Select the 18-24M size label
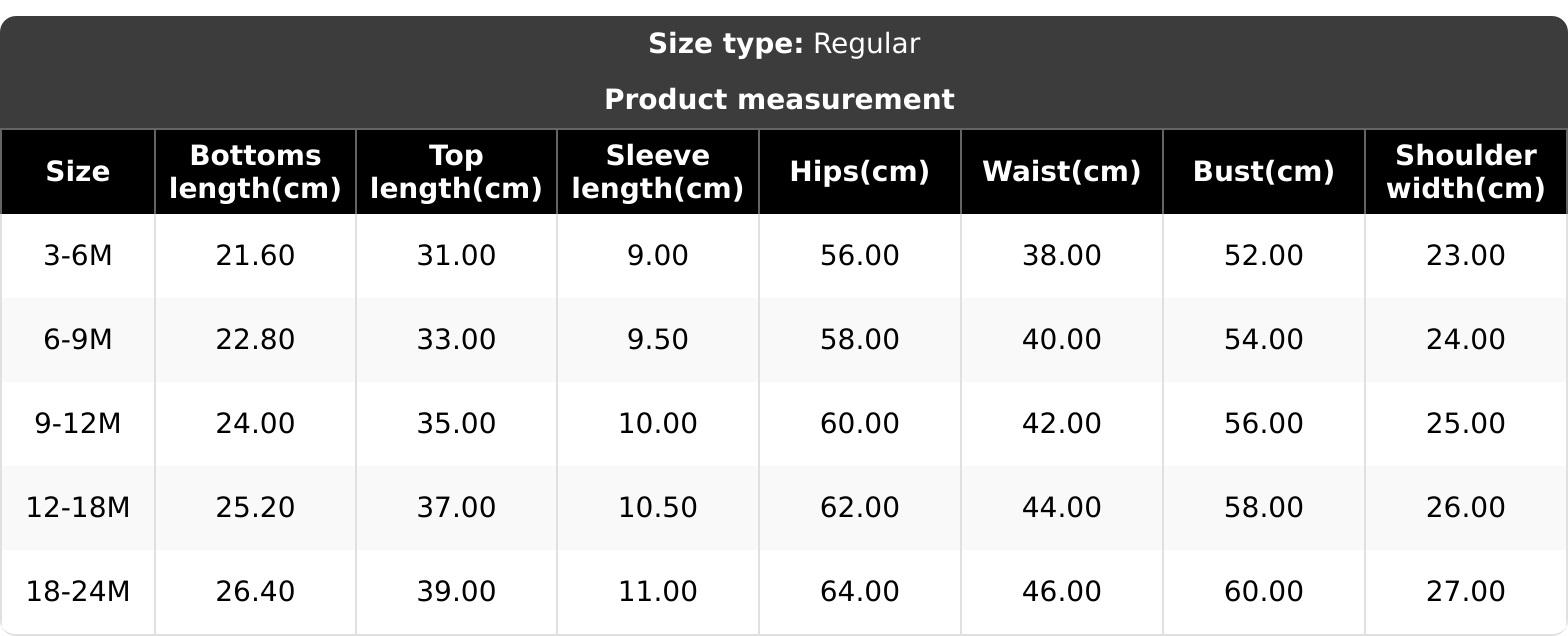 (78, 592)
